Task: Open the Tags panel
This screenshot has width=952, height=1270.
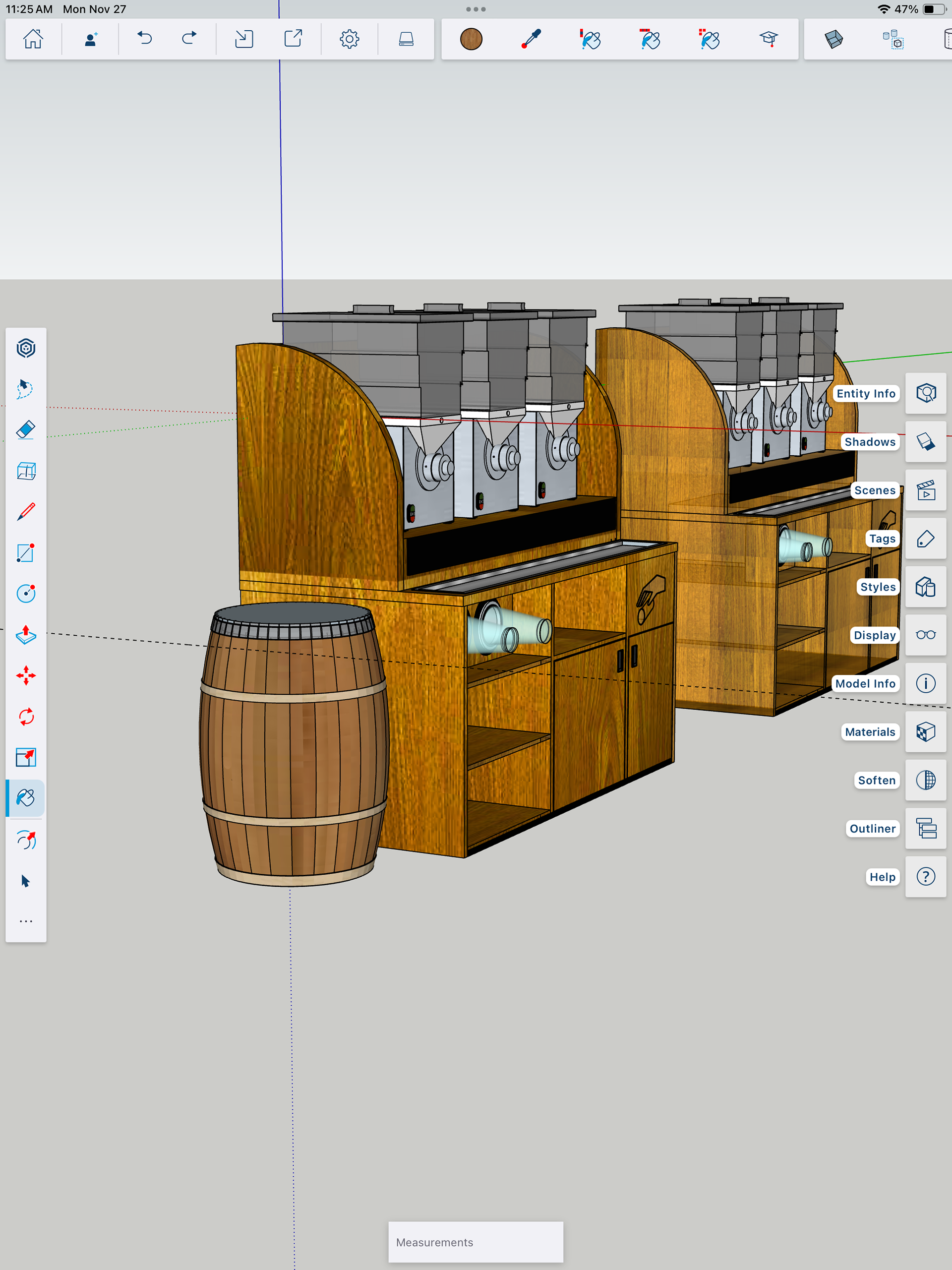Action: [926, 539]
